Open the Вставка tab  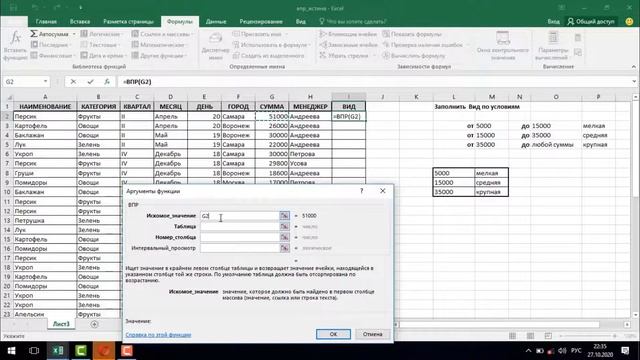click(x=80, y=22)
